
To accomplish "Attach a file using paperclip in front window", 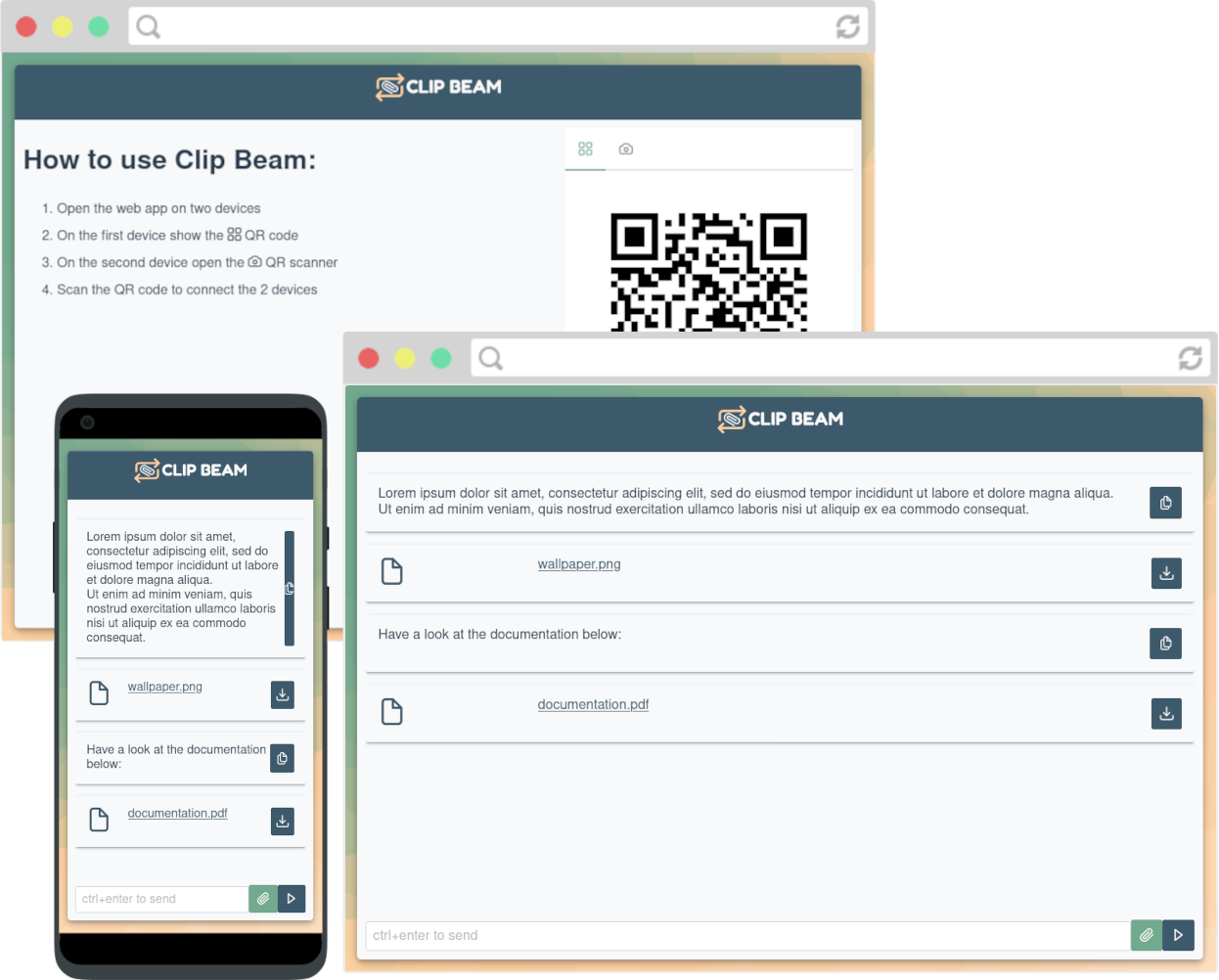I will point(1146,935).
